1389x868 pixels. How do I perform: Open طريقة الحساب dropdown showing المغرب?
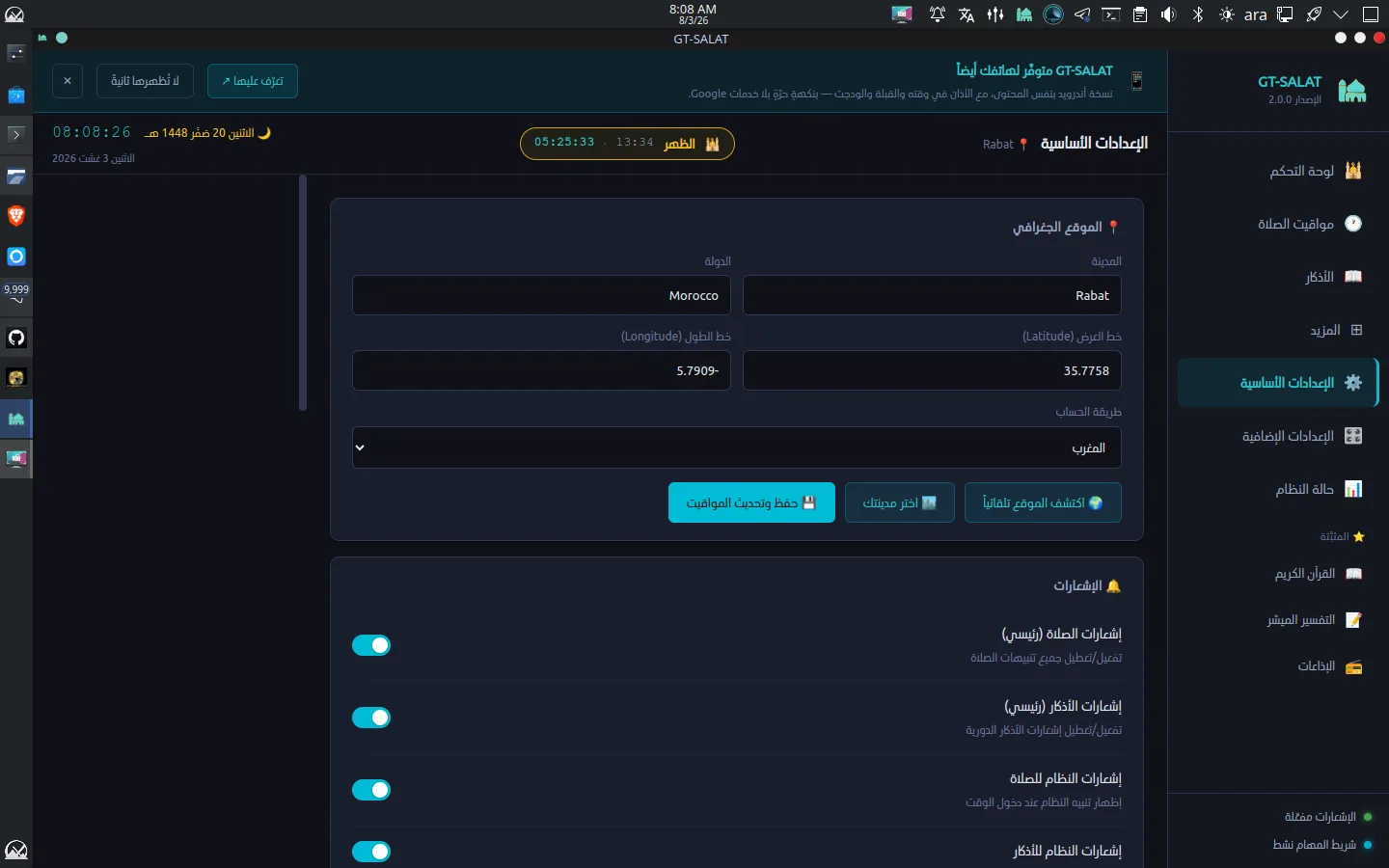pos(737,448)
